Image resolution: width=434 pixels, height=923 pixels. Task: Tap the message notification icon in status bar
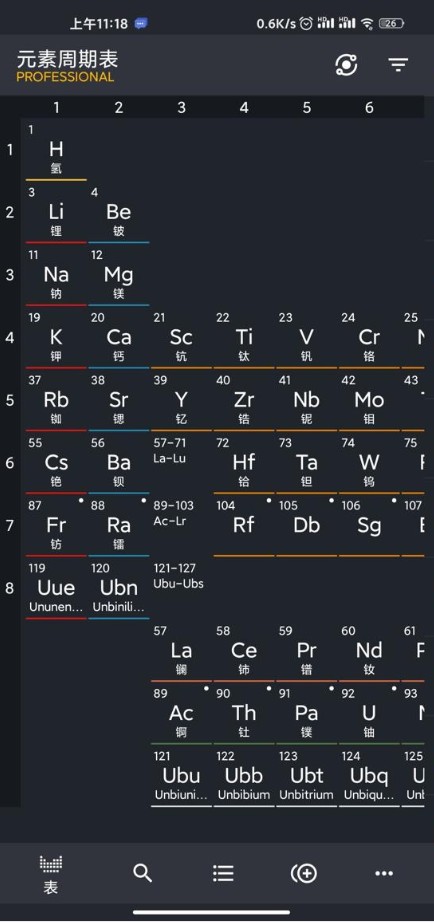coord(141,24)
